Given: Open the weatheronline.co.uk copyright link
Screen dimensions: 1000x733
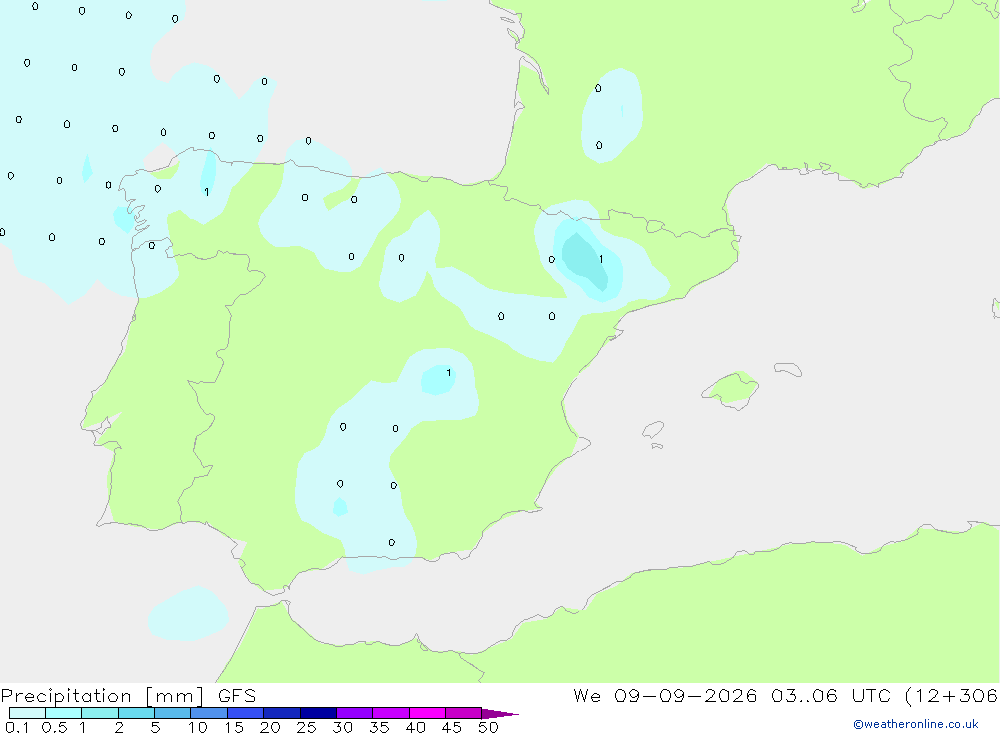Looking at the screenshot, I should (x=916, y=724).
